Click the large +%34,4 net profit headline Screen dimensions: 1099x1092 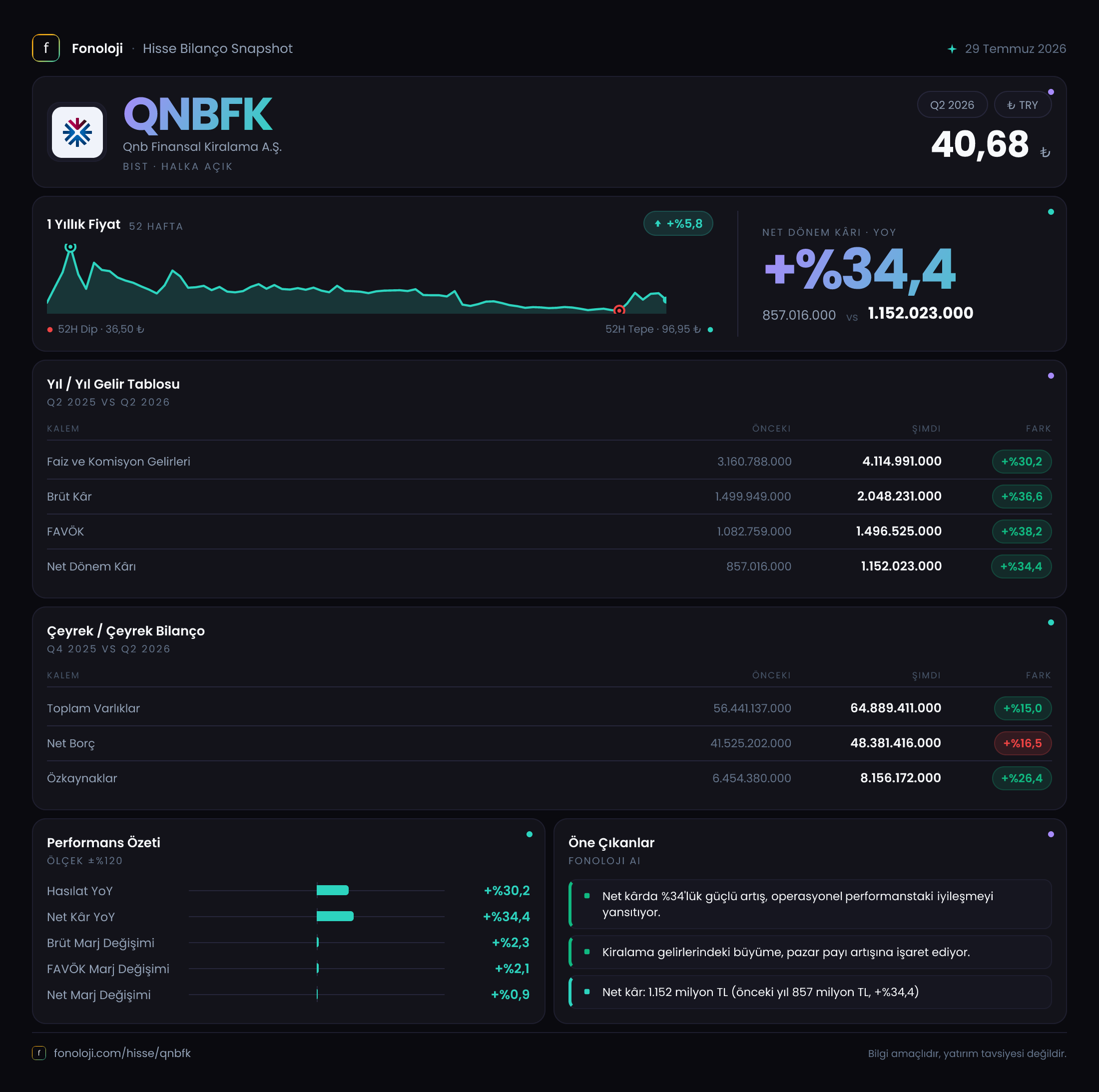click(860, 270)
